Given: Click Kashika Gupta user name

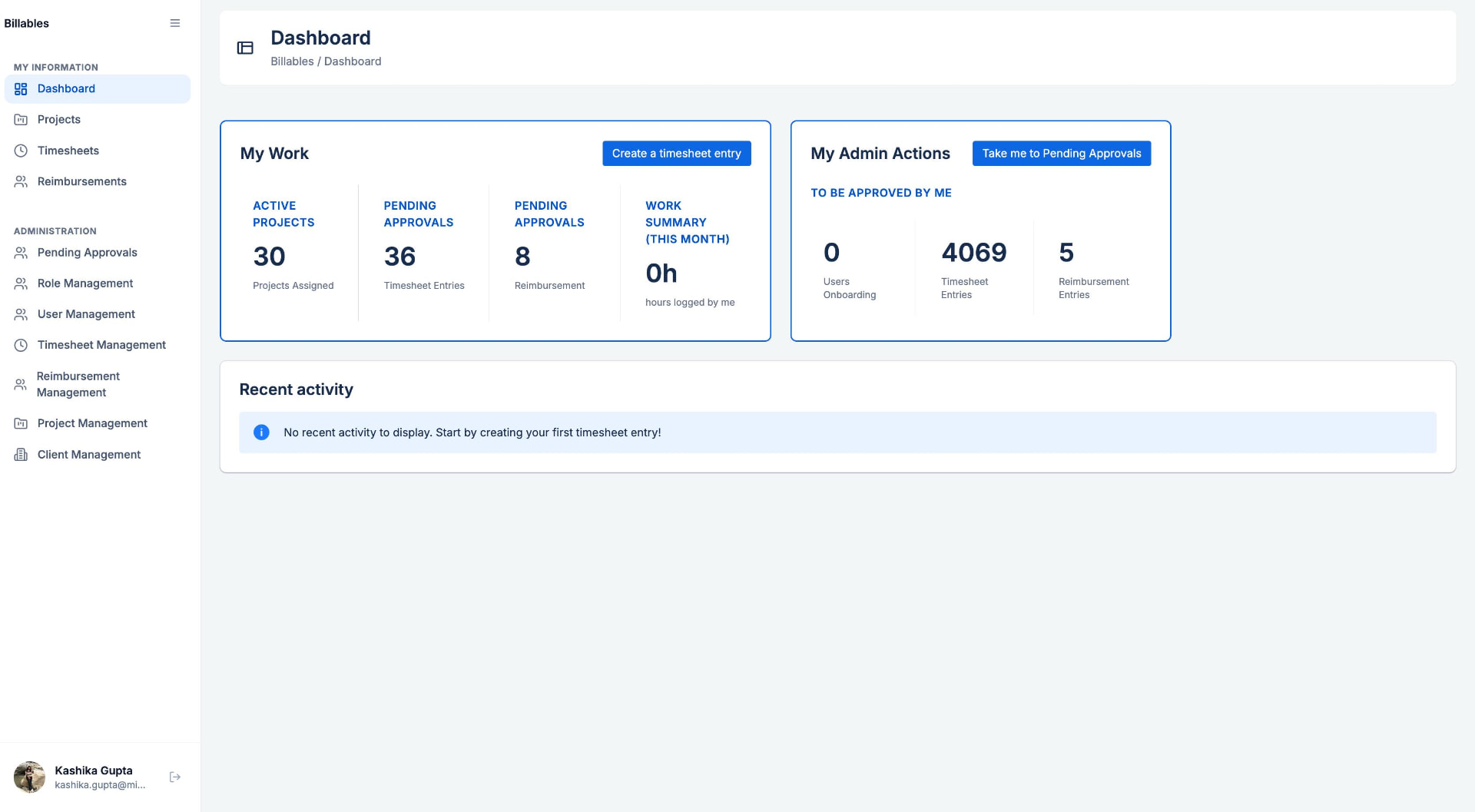Looking at the screenshot, I should pos(94,771).
